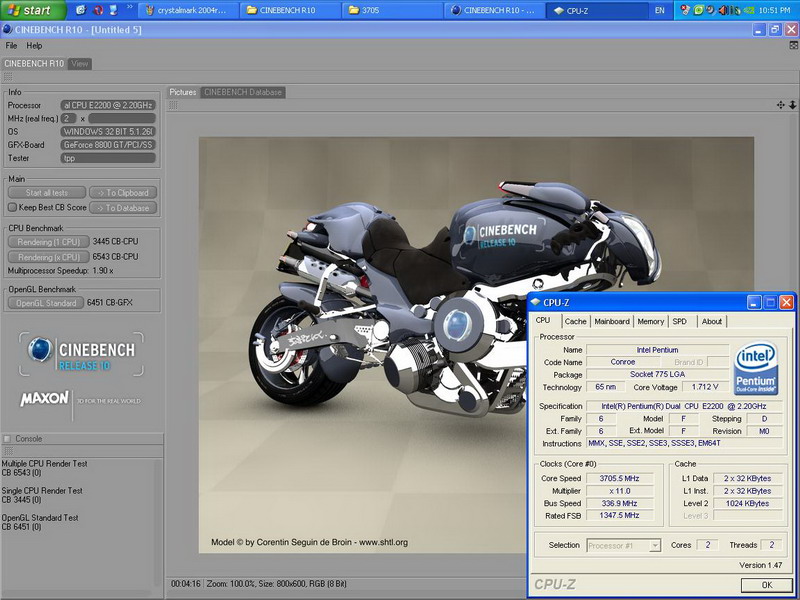
Task: Open the Help menu in CINEBENCH
Action: (x=34, y=45)
